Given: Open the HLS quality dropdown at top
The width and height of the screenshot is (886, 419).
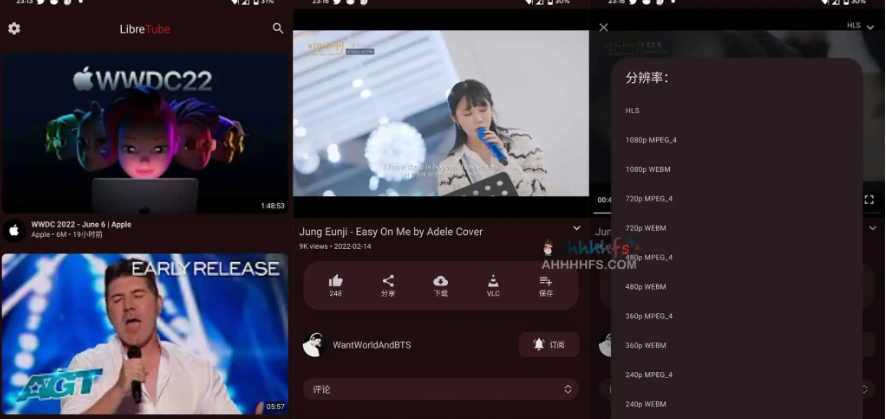Looking at the screenshot, I should point(860,26).
